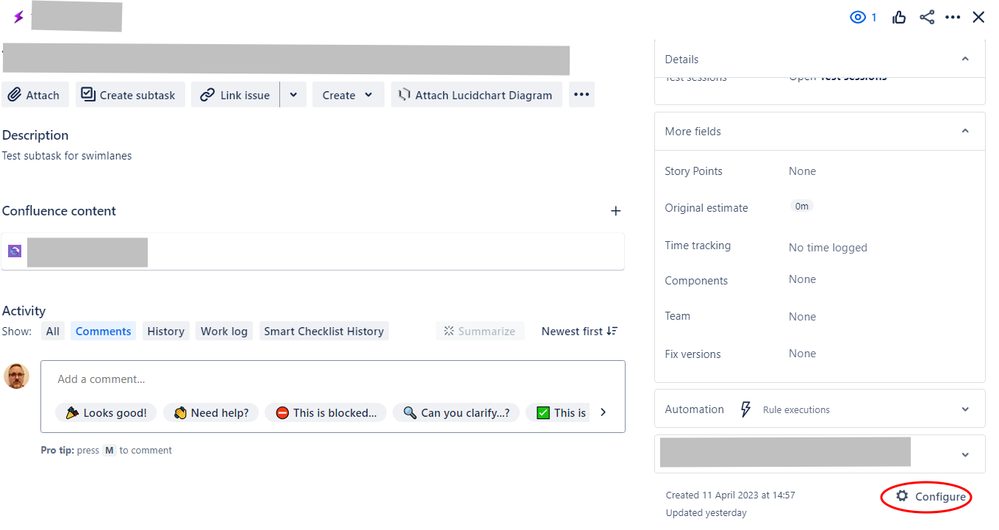Viewport: 999px width, 530px height.
Task: Collapse the Details section
Action: [x=965, y=59]
